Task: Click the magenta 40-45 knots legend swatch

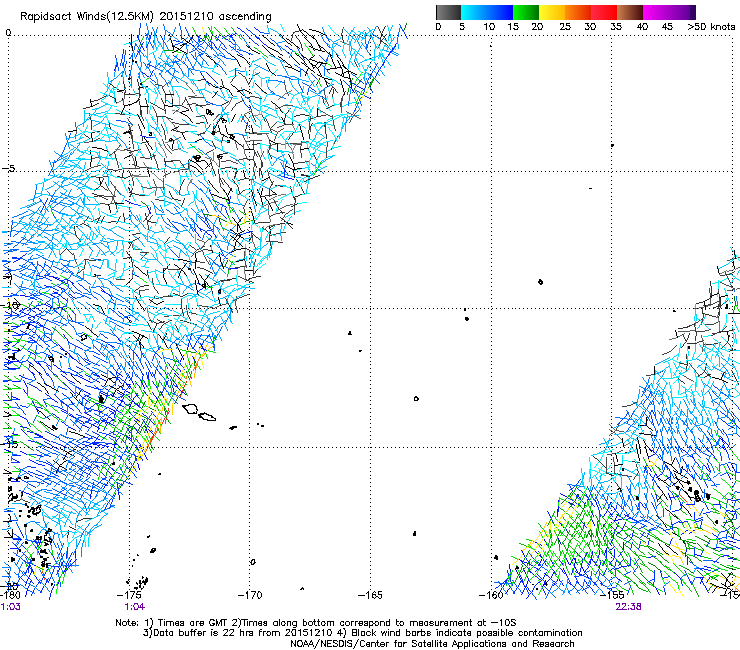Action: [x=656, y=12]
